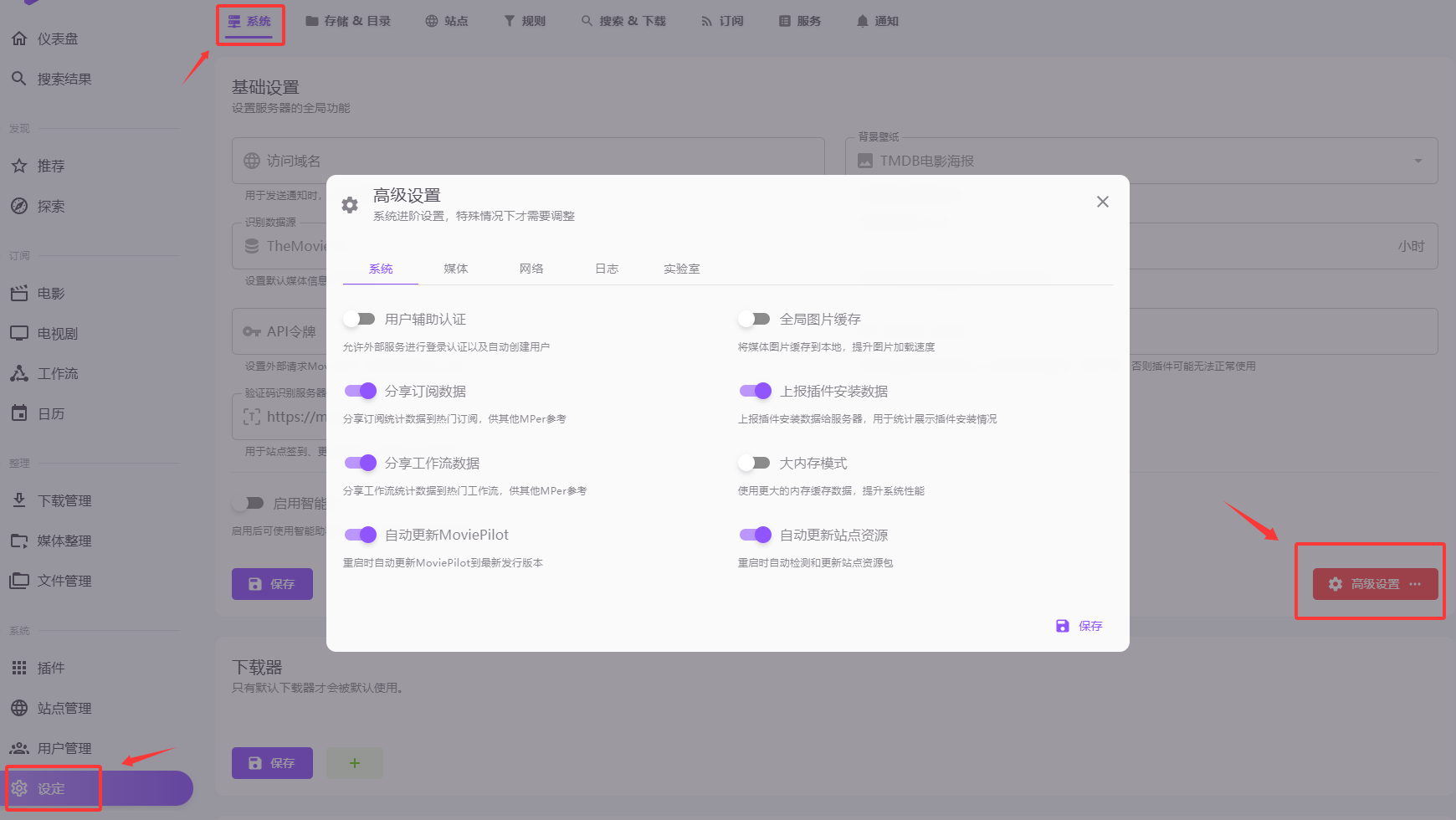Switch to the 媒体 tab in dialog
Screen dimensions: 1456x820
pos(456,269)
